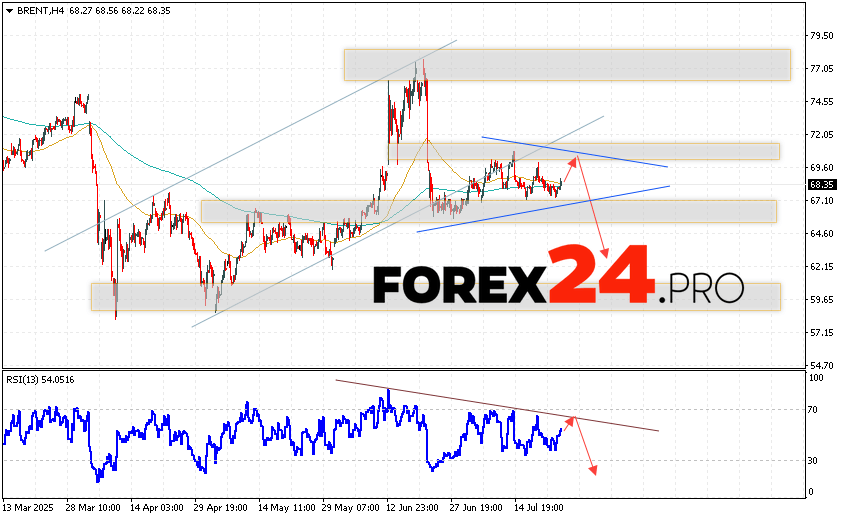
Task: Click the downward red arrowhead on price chart
Action: [604, 252]
